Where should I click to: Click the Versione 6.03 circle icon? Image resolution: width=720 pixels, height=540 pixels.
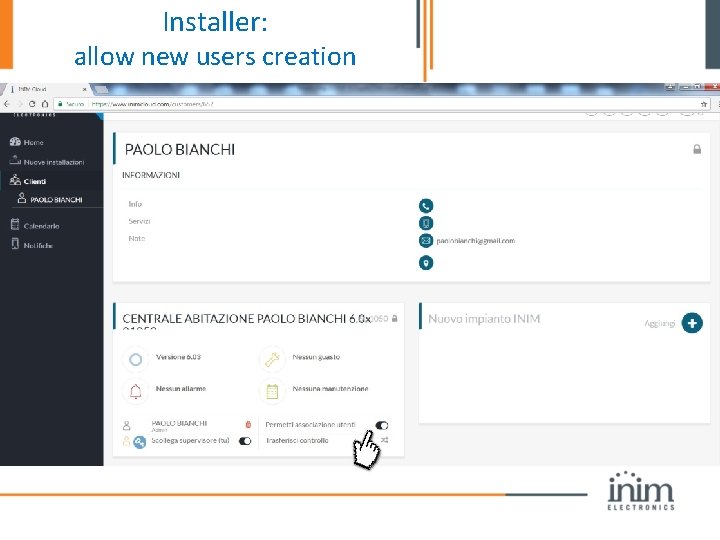click(135, 359)
